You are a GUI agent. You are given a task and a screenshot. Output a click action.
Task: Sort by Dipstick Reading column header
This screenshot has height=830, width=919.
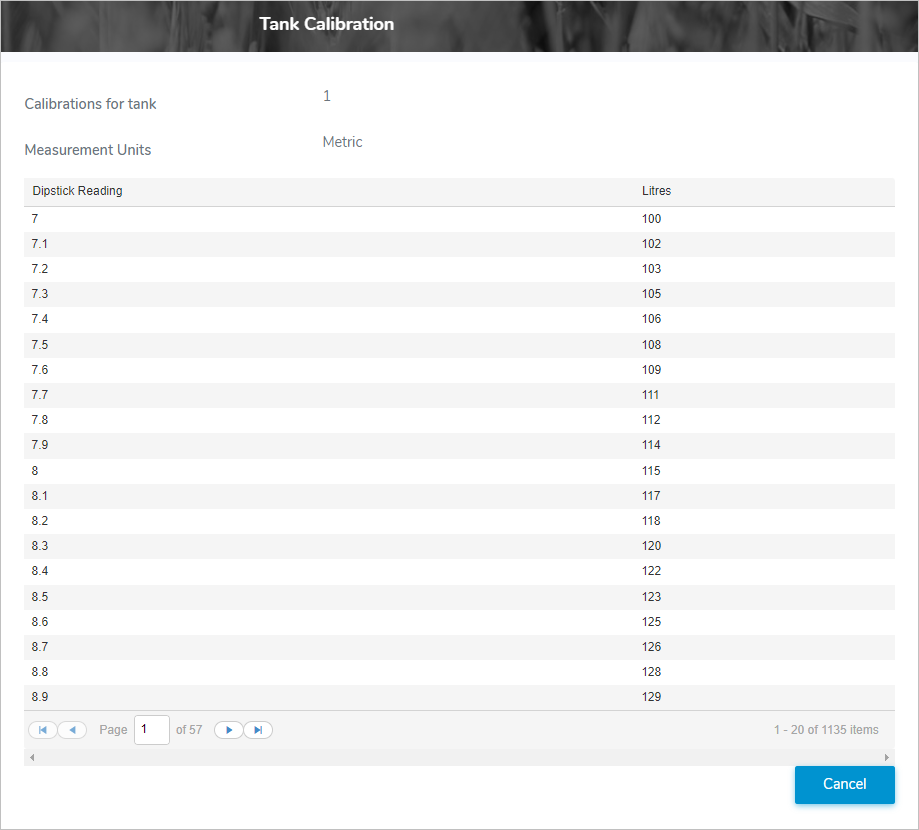(x=78, y=191)
